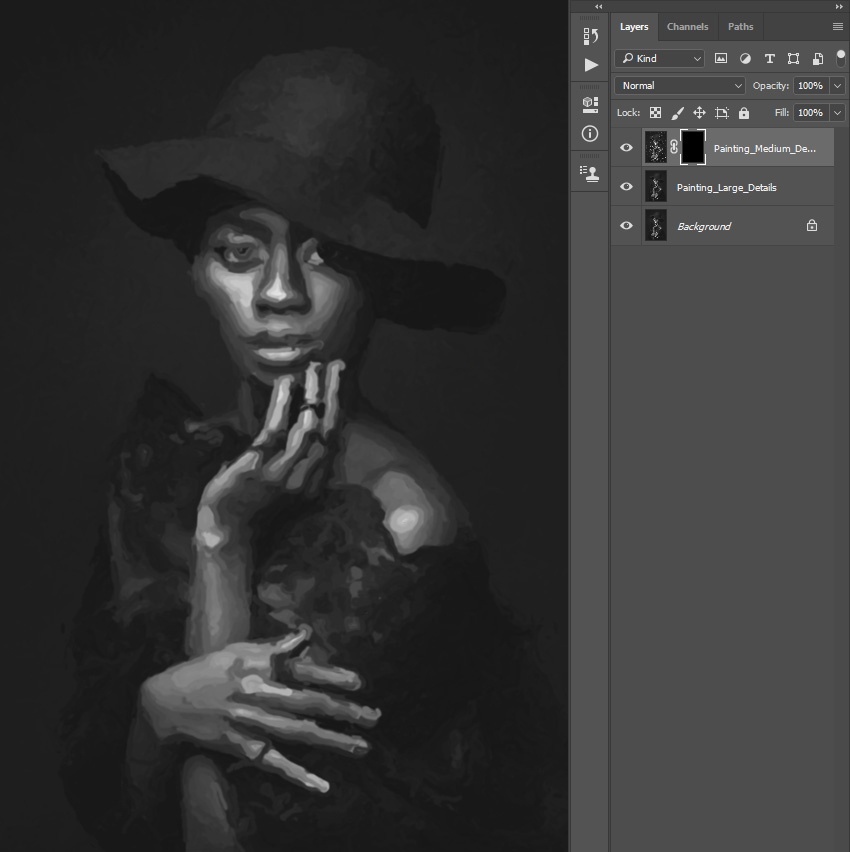Viewport: 850px width, 852px height.
Task: Open the Opacity slider arrow
Action: [x=838, y=86]
